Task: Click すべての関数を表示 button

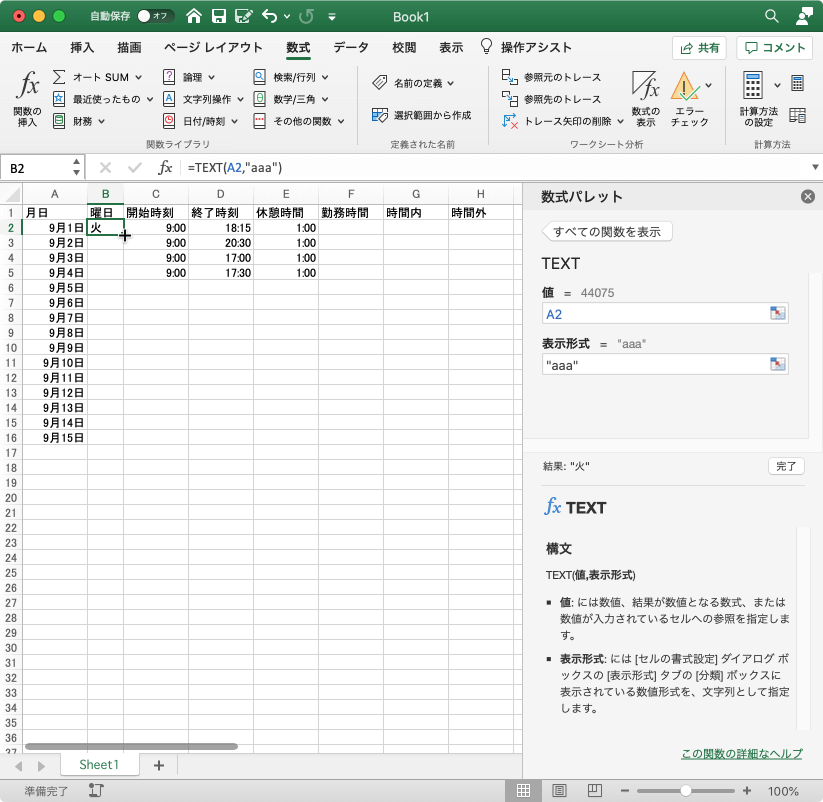Action: pyautogui.click(x=607, y=231)
